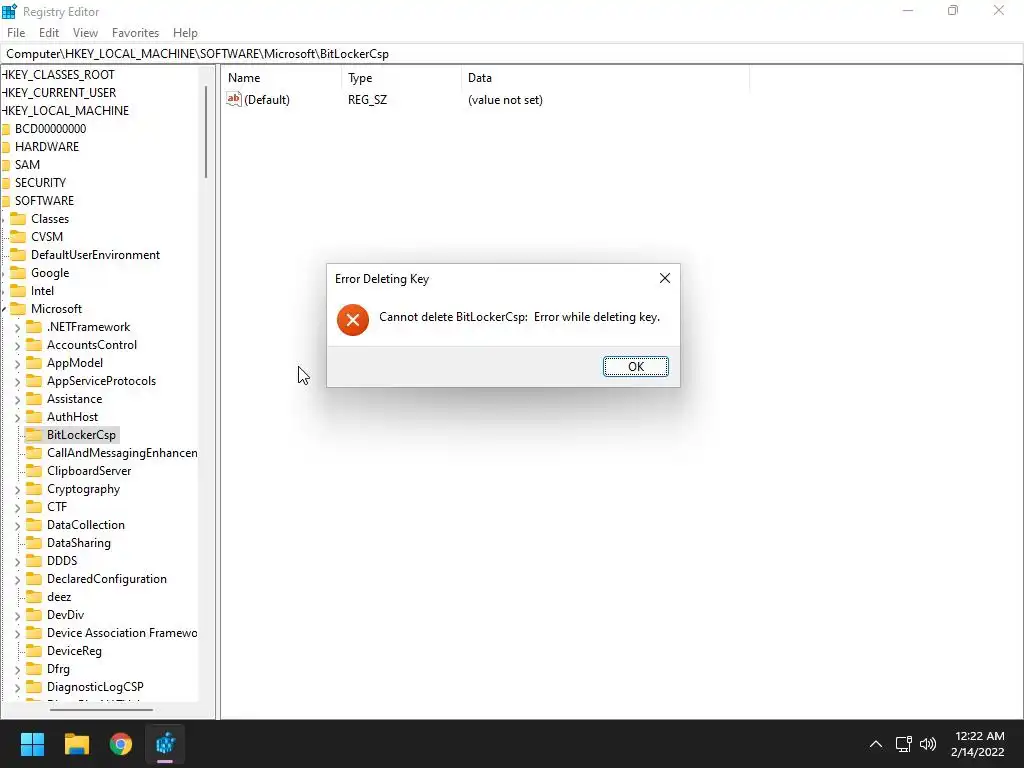Click OK in the Error Deleting Key dialog

tap(635, 366)
